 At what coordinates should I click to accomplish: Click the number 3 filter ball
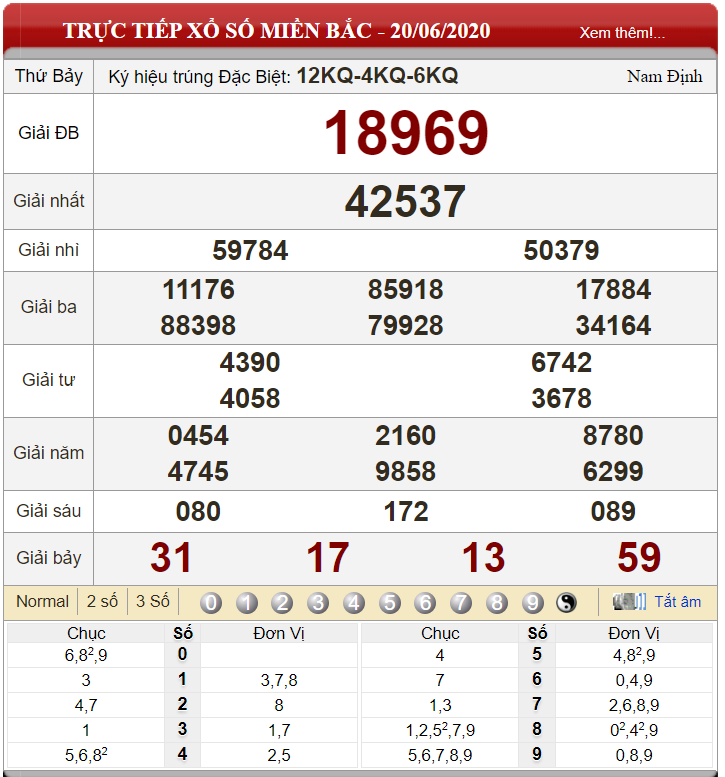tap(318, 603)
